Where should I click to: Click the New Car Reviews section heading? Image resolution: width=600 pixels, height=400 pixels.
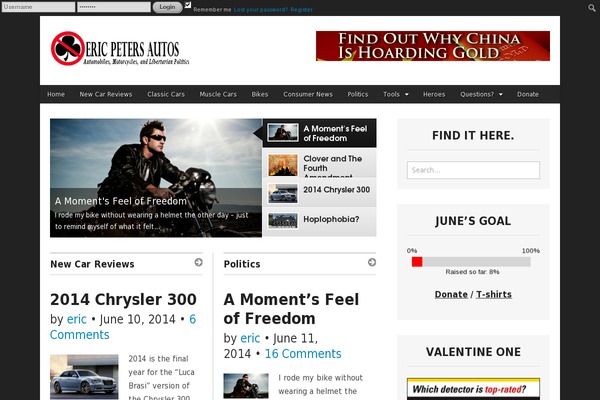point(92,264)
